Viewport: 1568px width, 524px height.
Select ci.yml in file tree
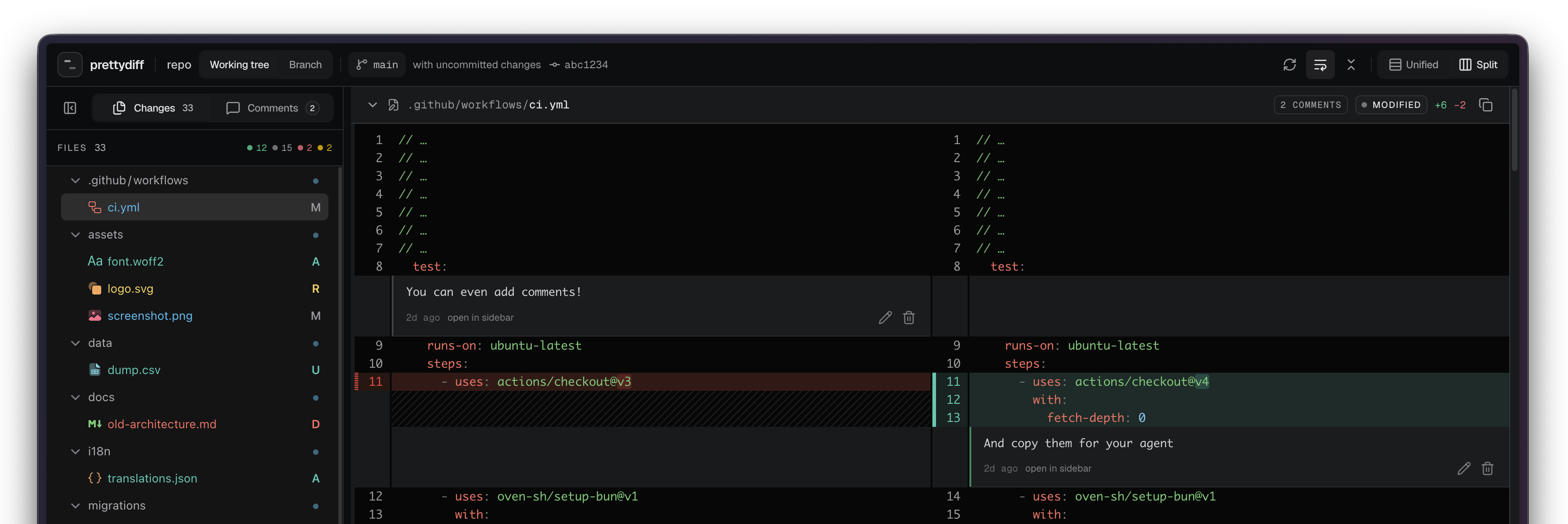(194, 207)
